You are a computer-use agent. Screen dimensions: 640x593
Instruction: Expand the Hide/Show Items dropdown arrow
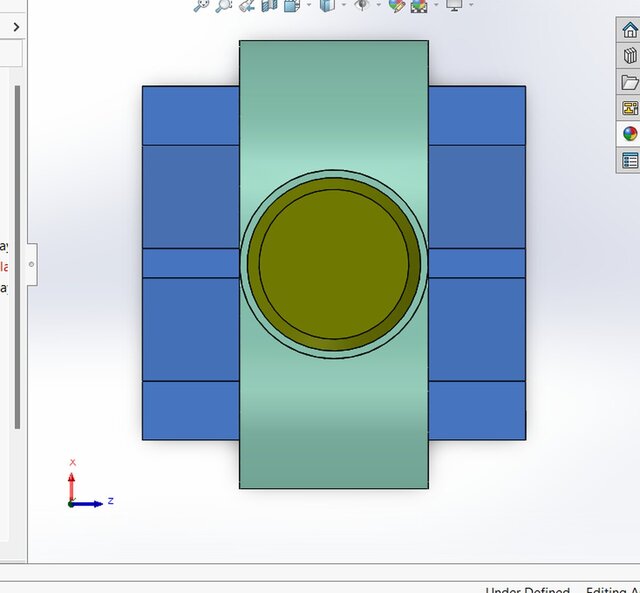379,5
